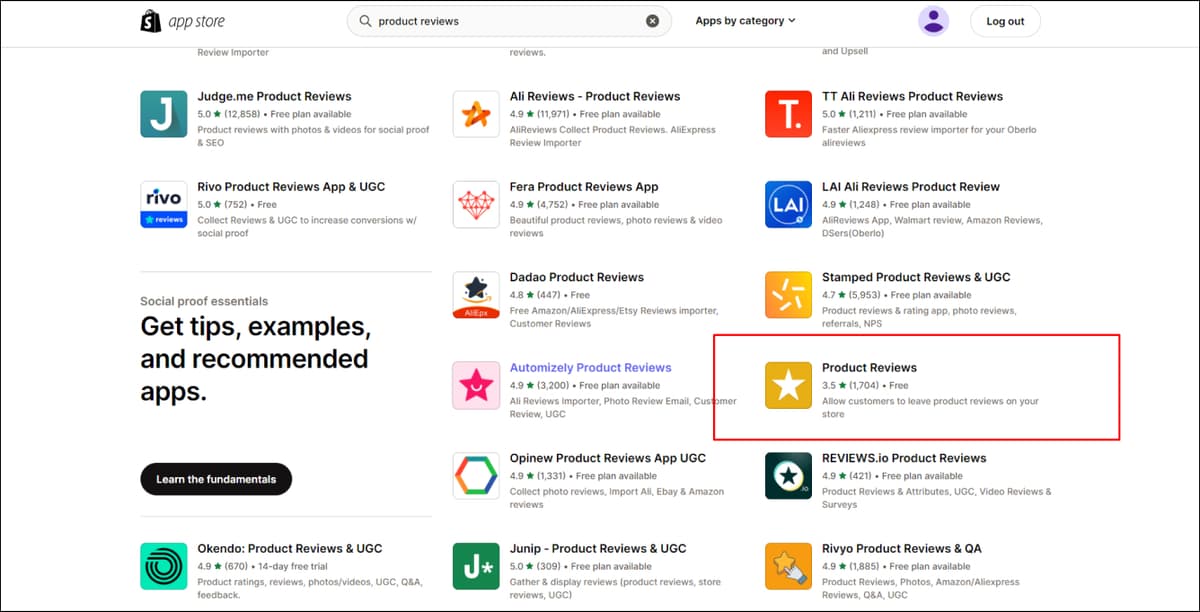The height and width of the screenshot is (612, 1200).
Task: Open the Shopify app store logo
Action: click(x=183, y=21)
